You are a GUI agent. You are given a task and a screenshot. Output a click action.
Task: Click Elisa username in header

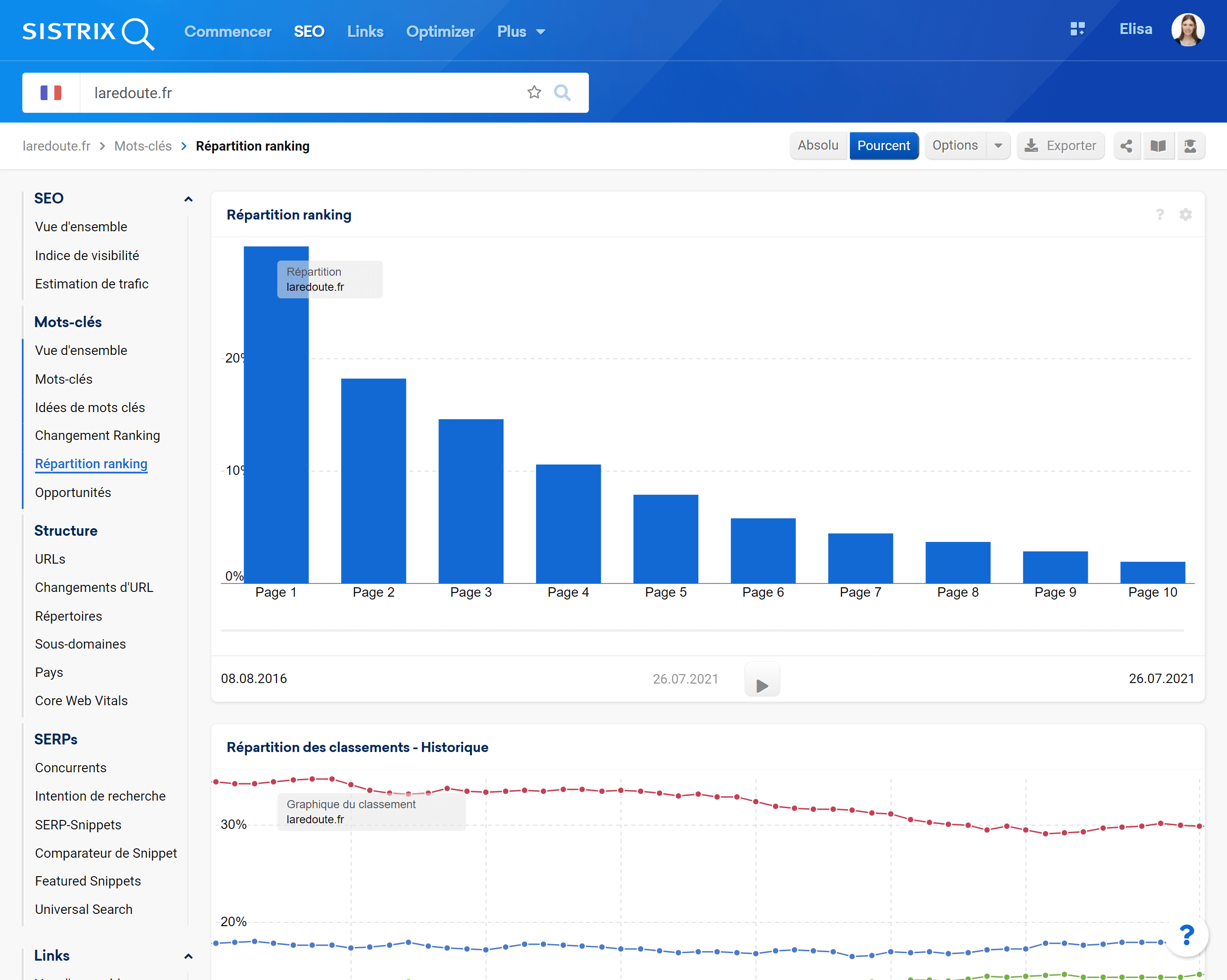tap(1136, 29)
